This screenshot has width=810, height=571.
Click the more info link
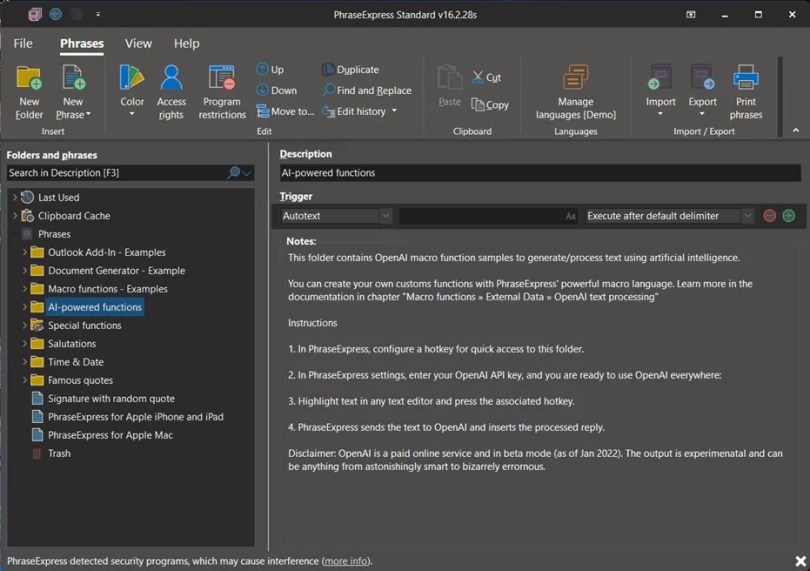click(x=346, y=561)
